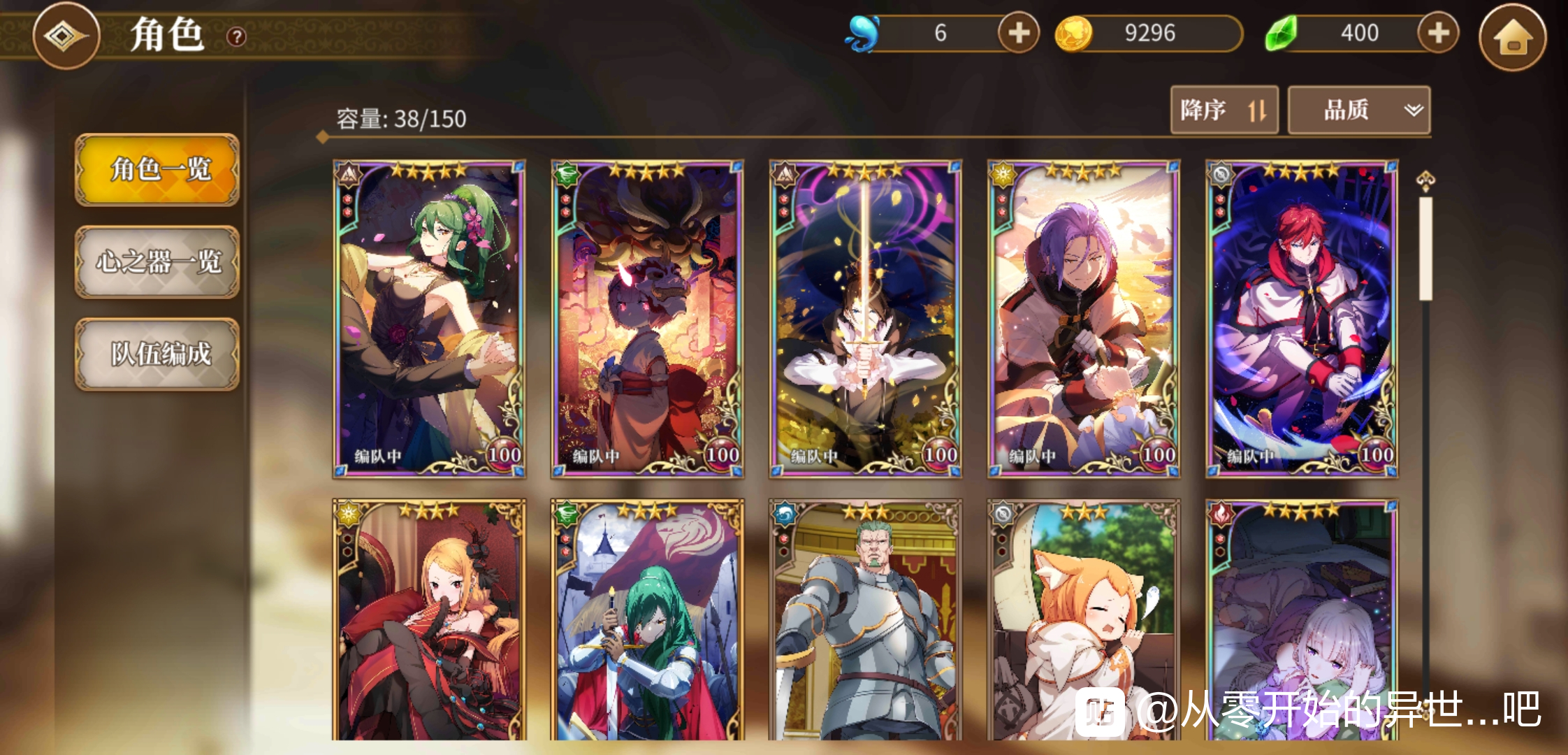Add more blue spirit currency with plus
This screenshot has width=1568, height=755.
point(1018,33)
